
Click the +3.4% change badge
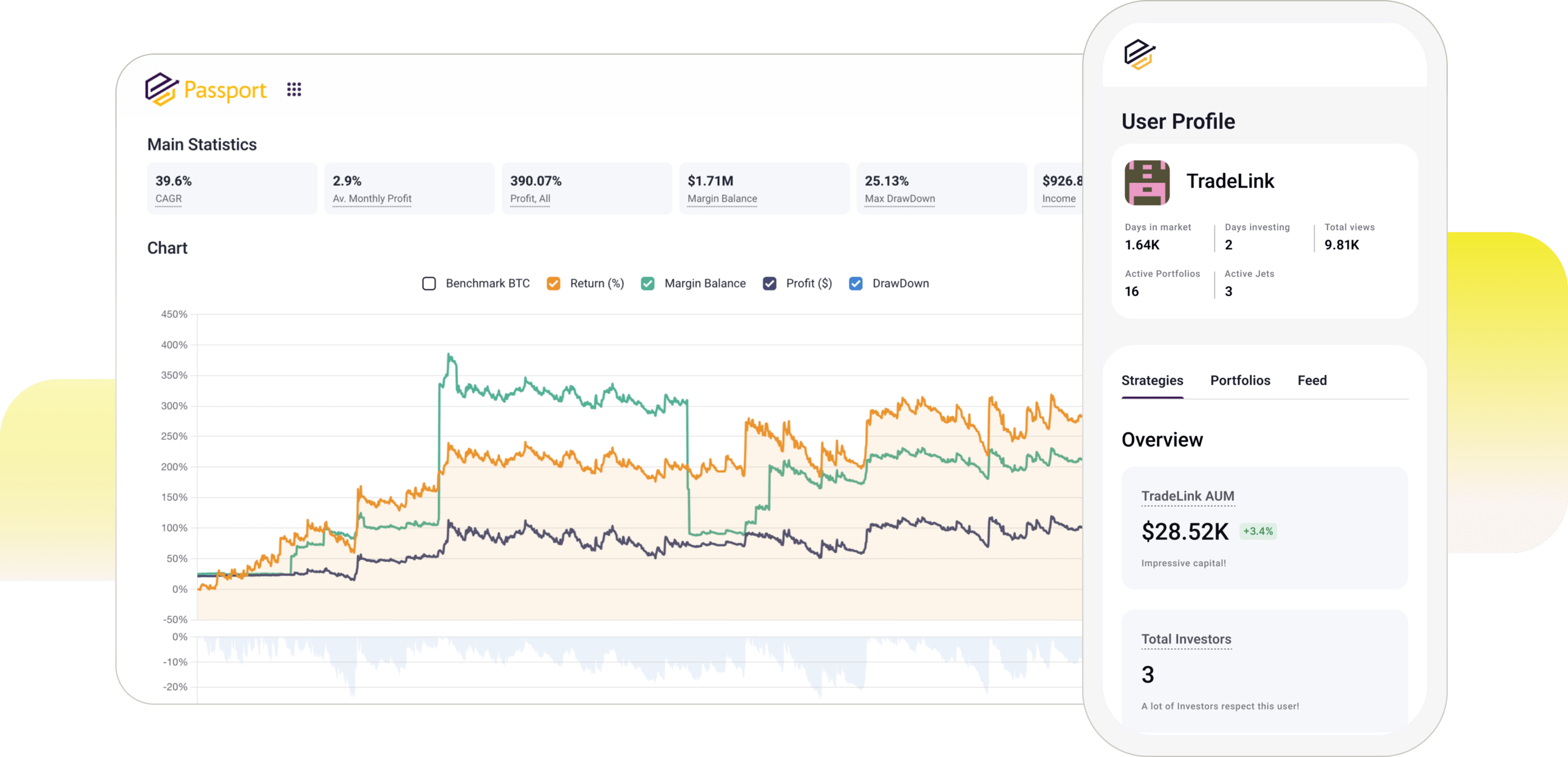(1258, 532)
